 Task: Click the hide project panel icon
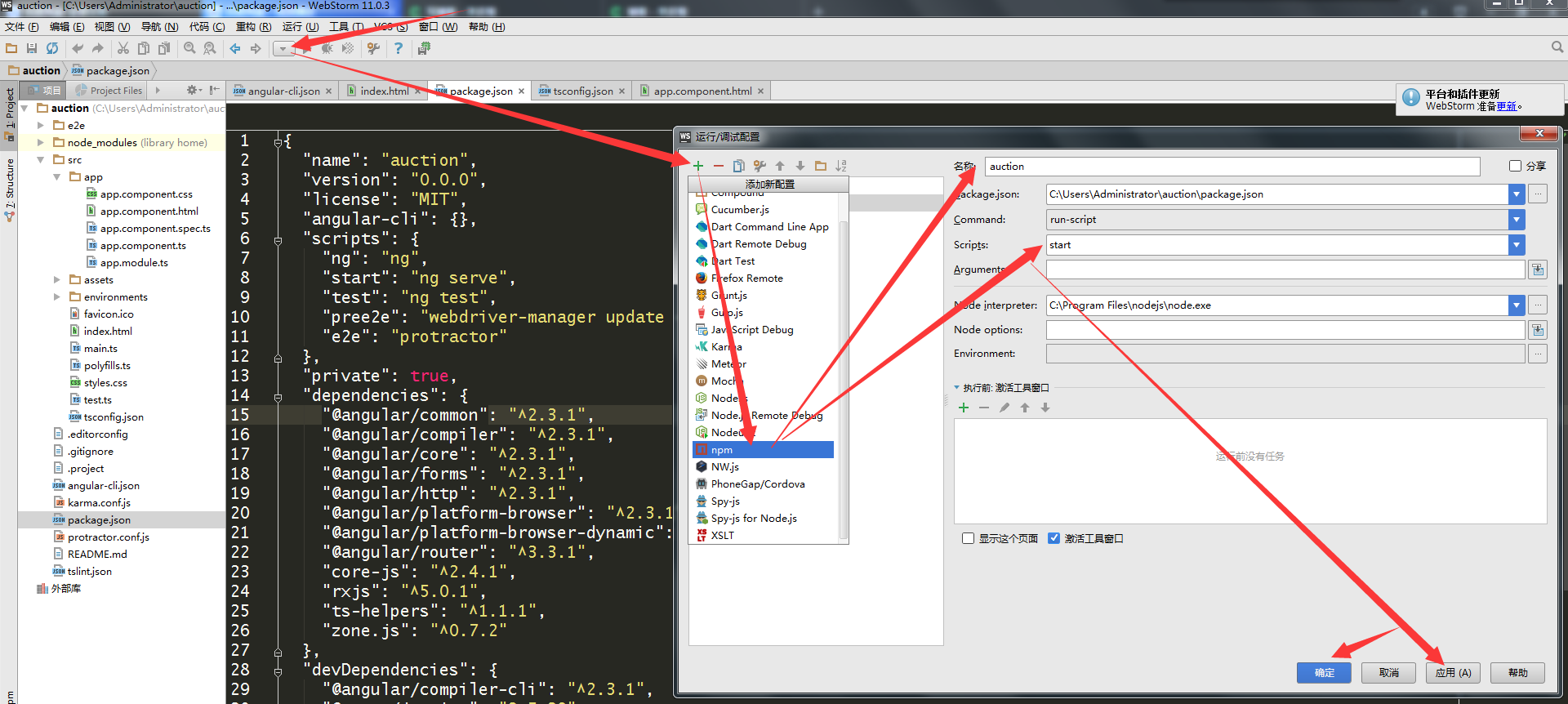[x=214, y=90]
